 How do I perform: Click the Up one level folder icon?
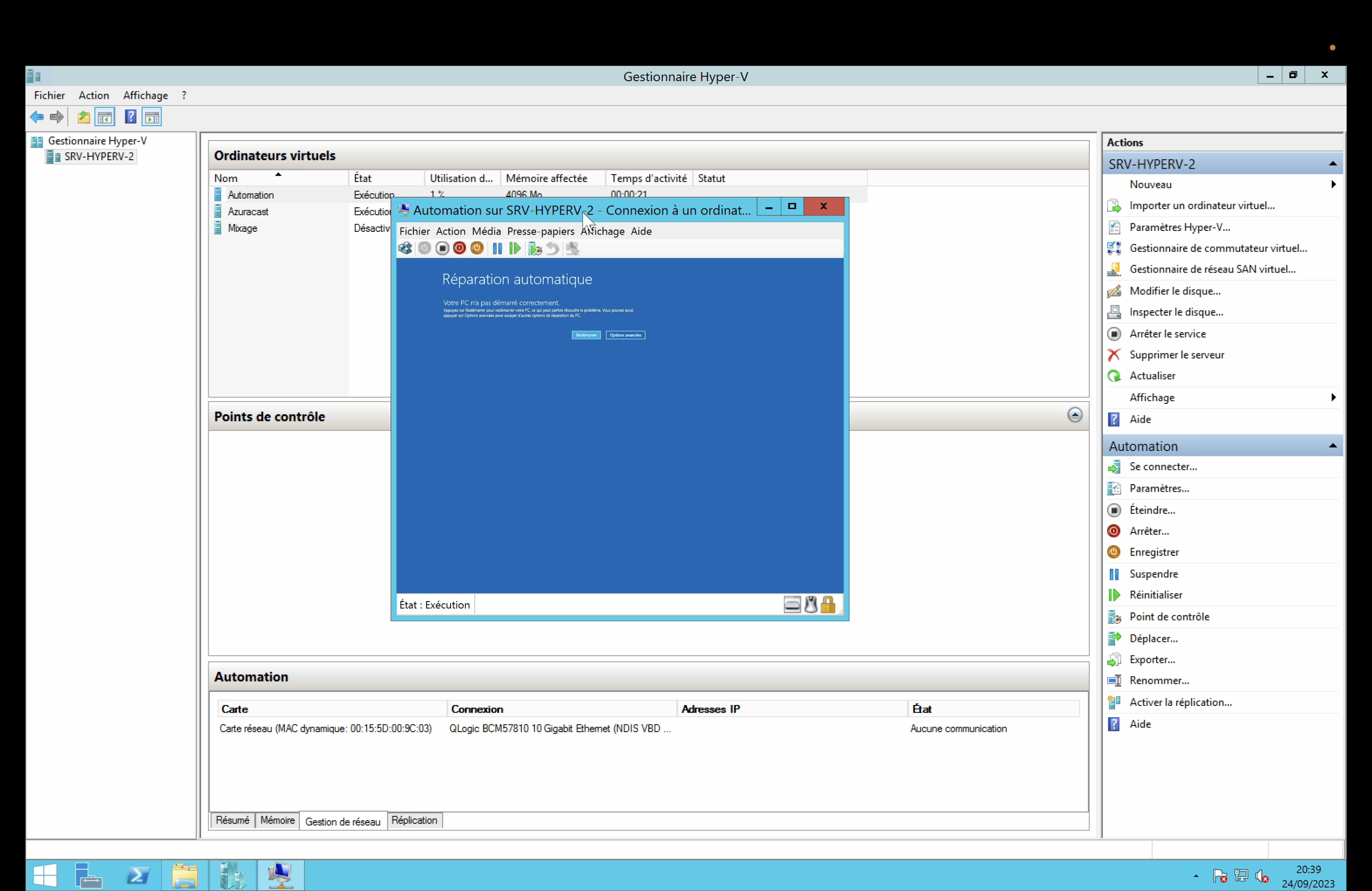pyautogui.click(x=83, y=117)
